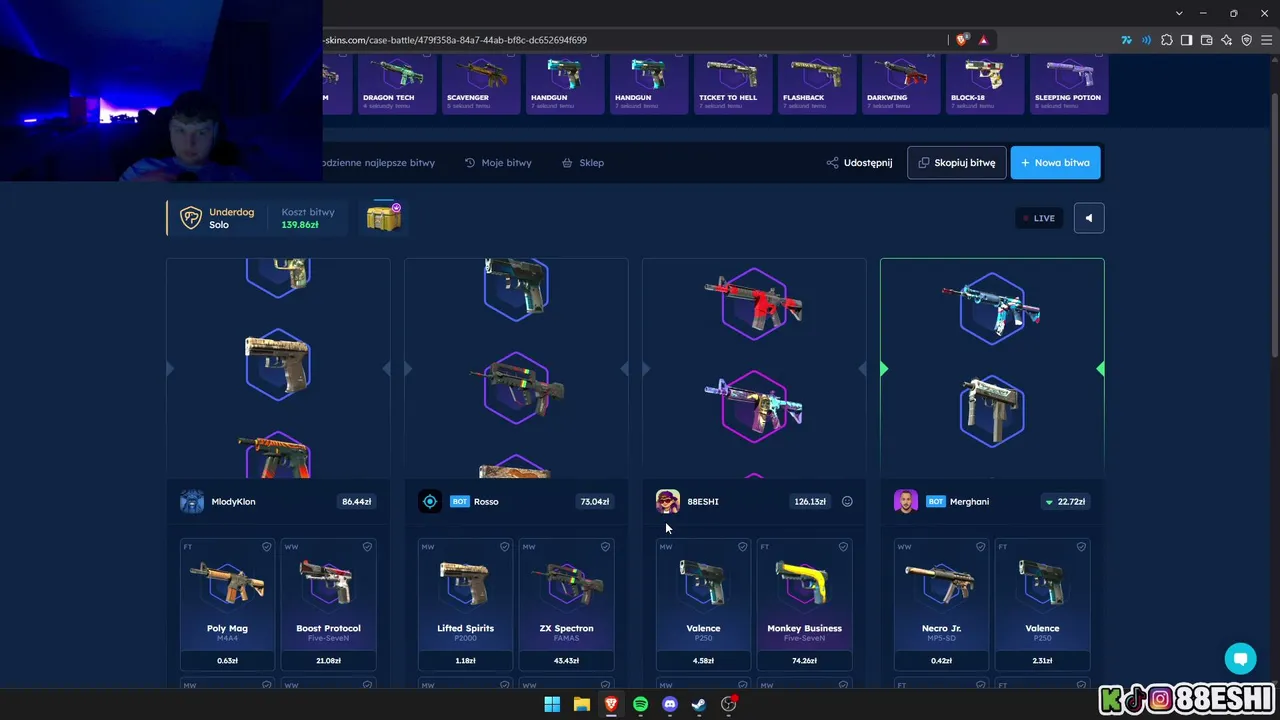Open Spotify from the taskbar
The height and width of the screenshot is (720, 1280).
click(x=640, y=704)
